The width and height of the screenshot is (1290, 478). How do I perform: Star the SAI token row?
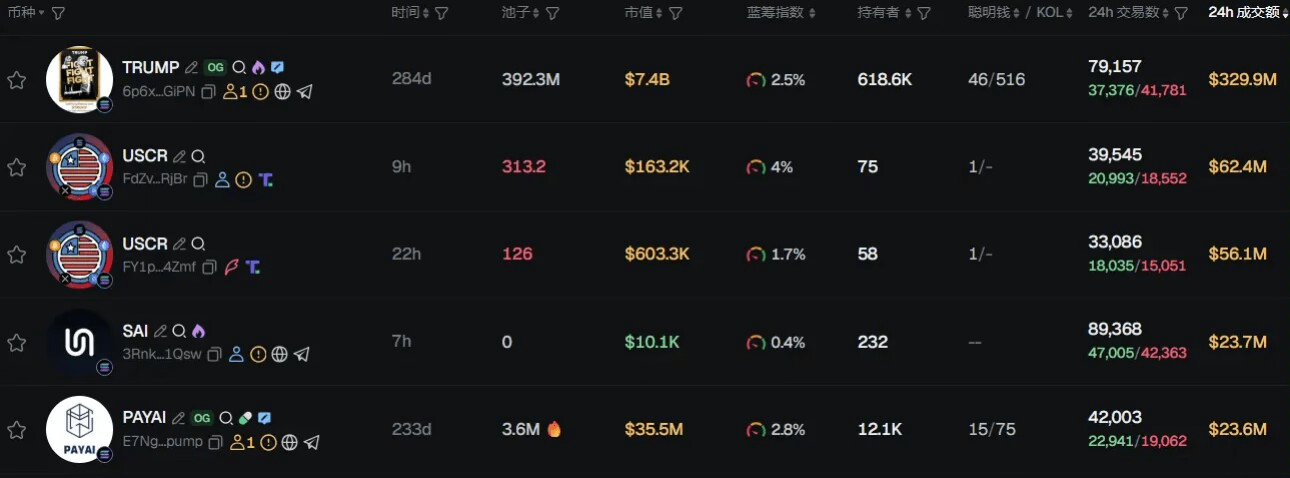16,343
